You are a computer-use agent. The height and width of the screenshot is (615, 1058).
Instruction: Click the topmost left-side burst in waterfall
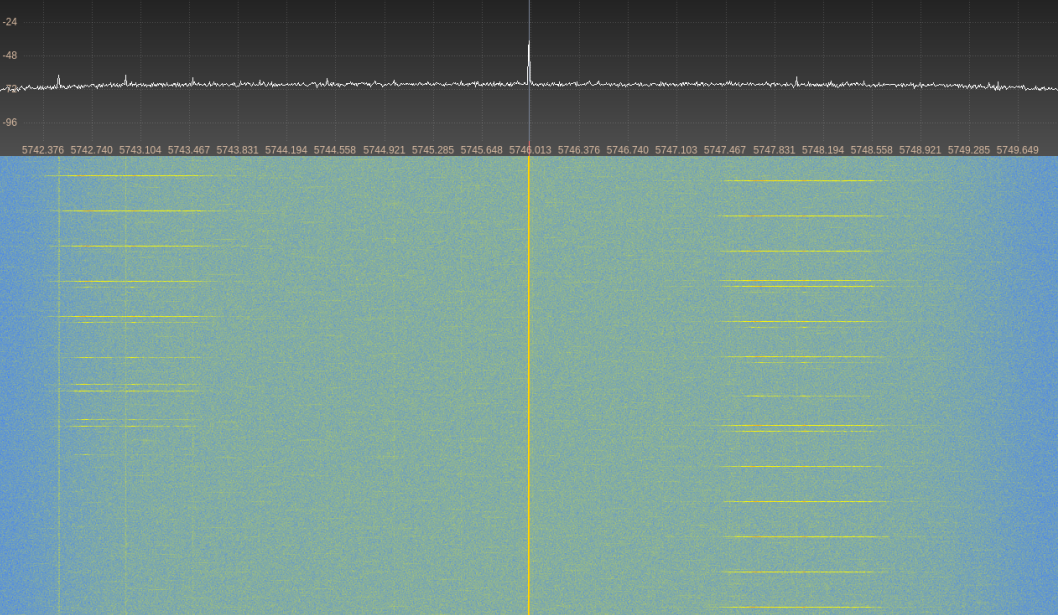[130, 176]
